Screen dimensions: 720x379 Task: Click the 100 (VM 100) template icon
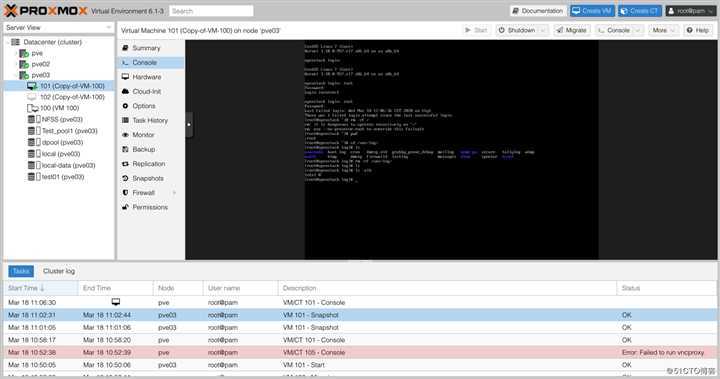pyautogui.click(x=32, y=108)
